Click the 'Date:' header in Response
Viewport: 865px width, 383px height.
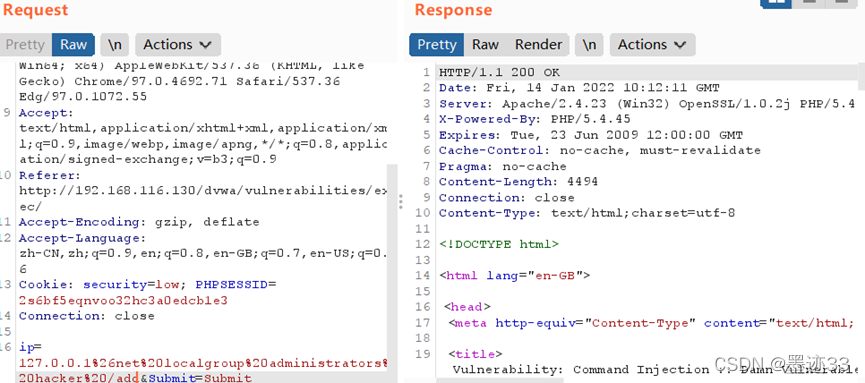point(458,88)
